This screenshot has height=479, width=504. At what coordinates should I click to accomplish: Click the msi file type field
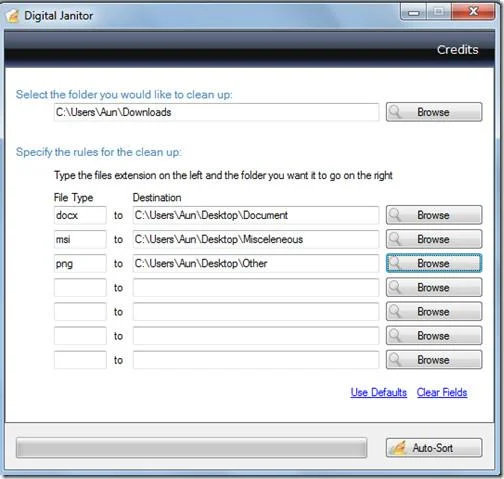80,239
